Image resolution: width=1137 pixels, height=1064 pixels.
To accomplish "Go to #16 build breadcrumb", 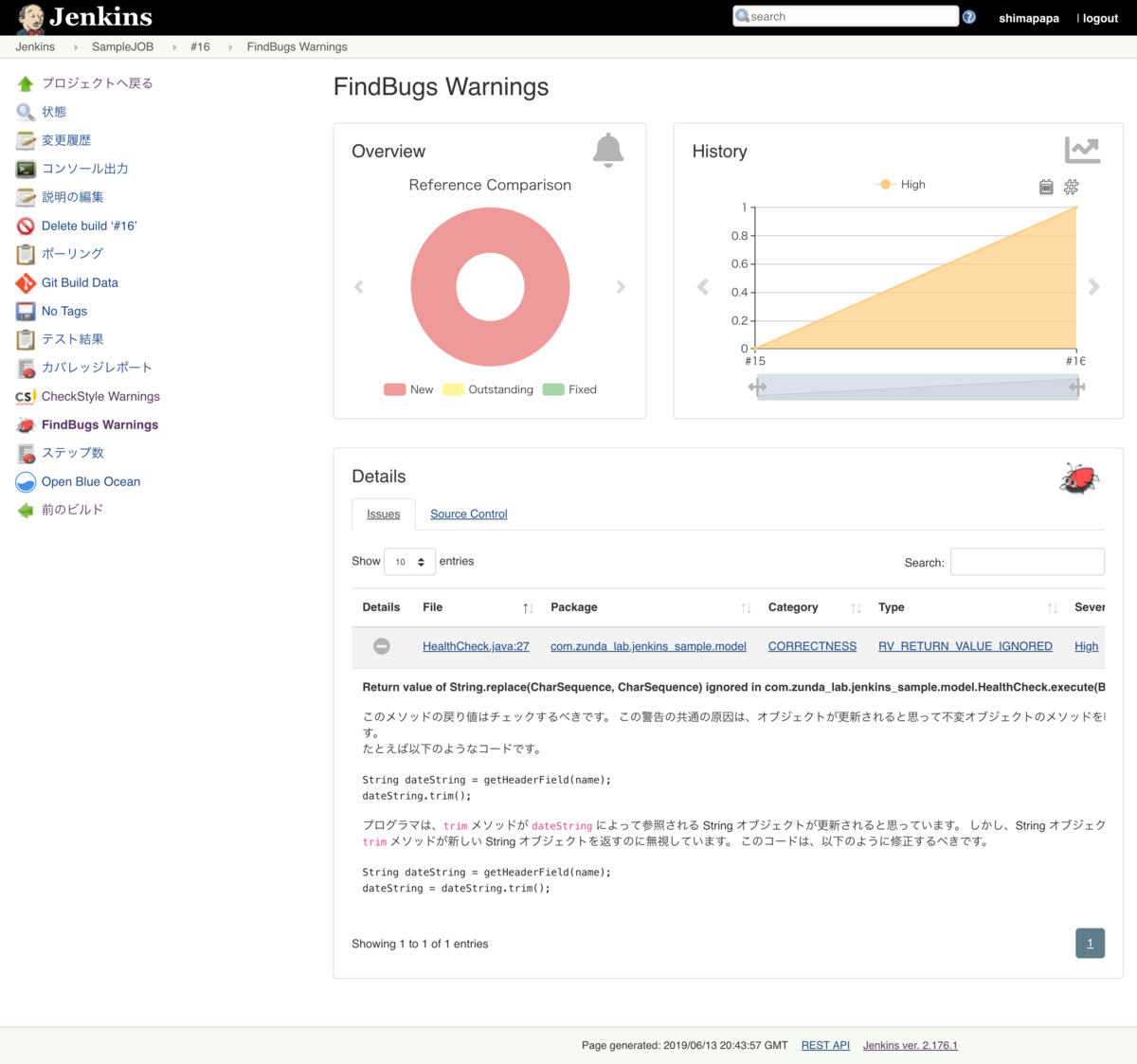I will click(x=200, y=46).
